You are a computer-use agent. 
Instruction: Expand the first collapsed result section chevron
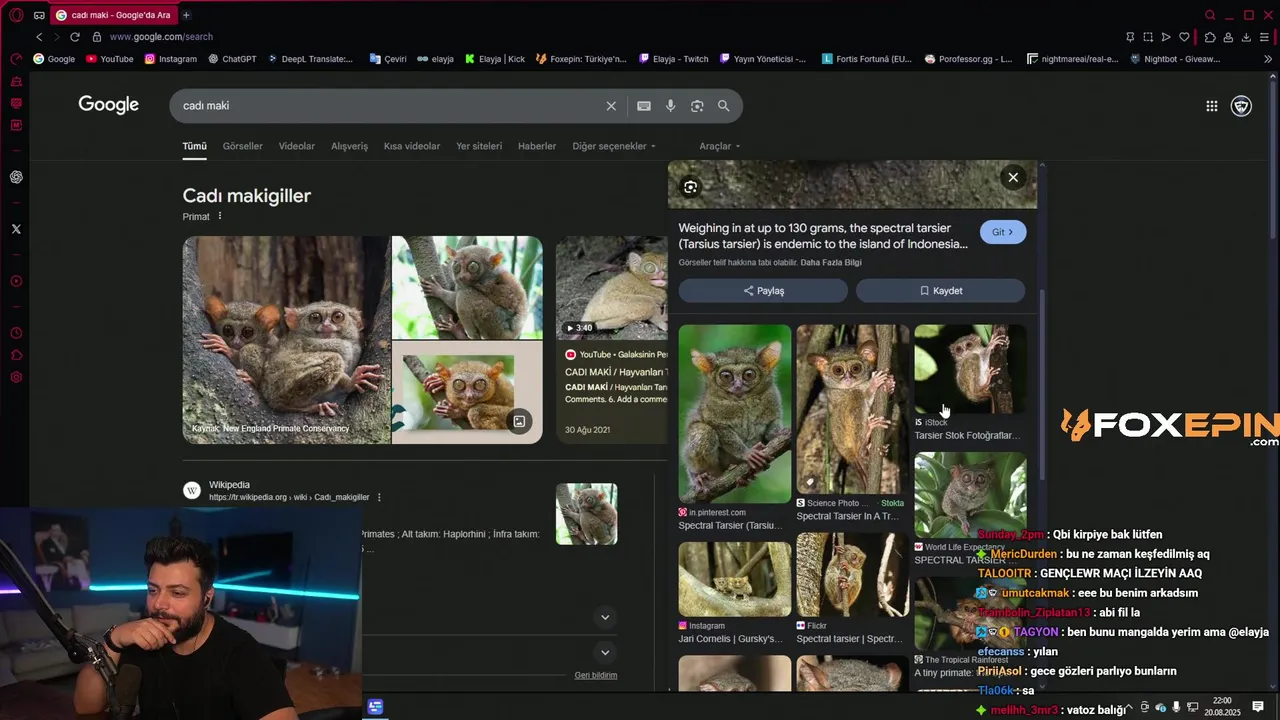pos(605,617)
